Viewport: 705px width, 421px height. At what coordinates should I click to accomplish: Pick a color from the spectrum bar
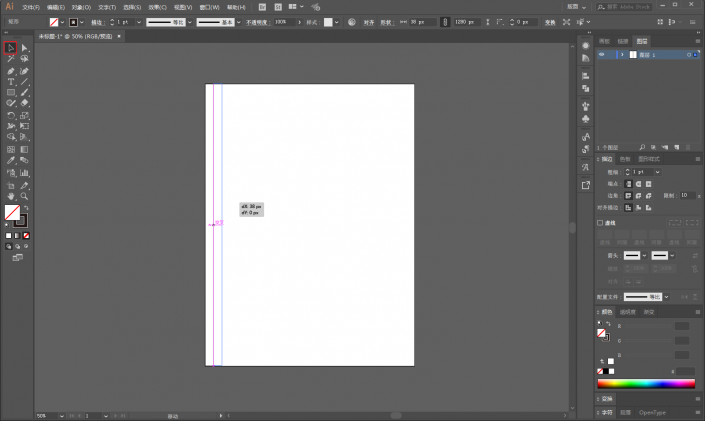tap(646, 384)
